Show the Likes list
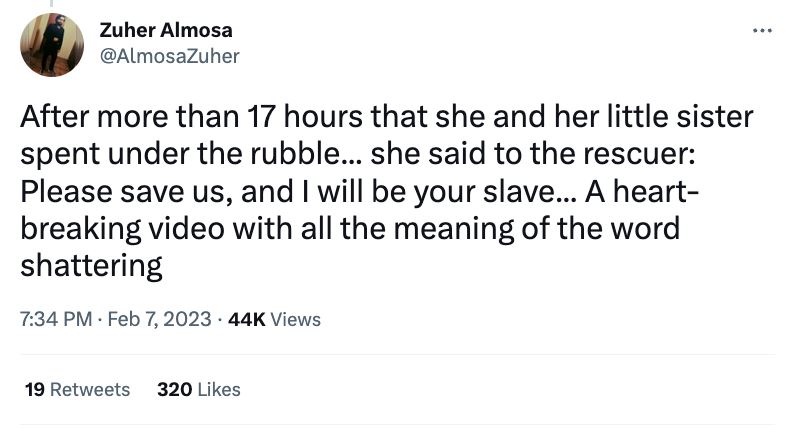790x430 pixels. pyautogui.click(x=218, y=389)
